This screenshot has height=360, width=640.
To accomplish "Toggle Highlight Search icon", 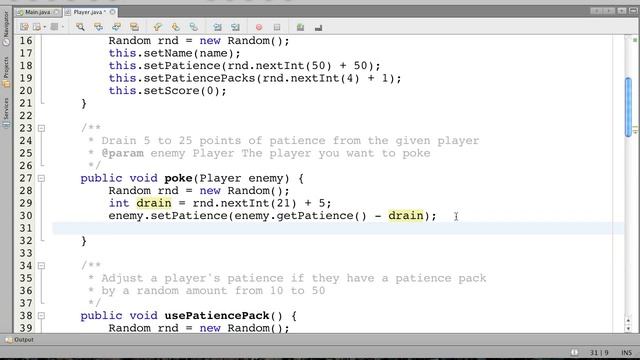I will (x=134, y=27).
